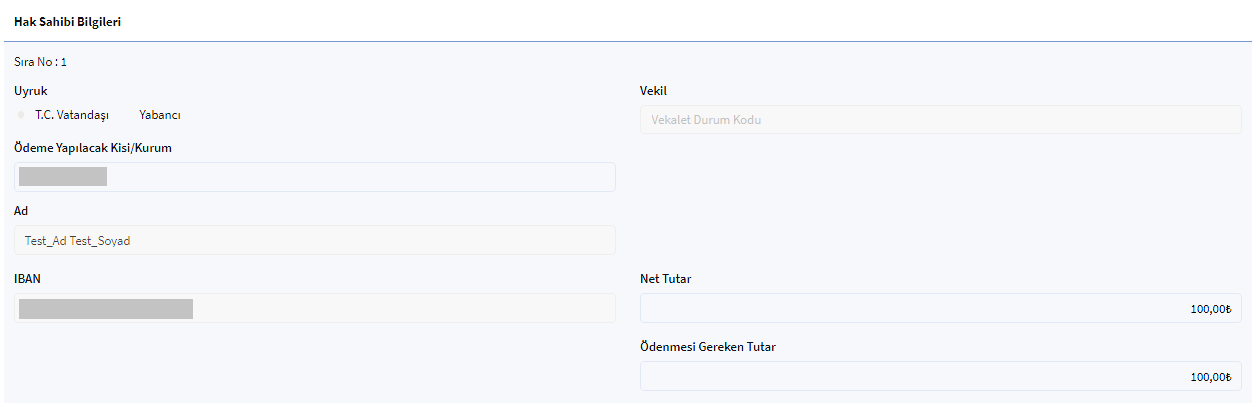Click the Vekil label
The image size is (1259, 403).
point(653,91)
